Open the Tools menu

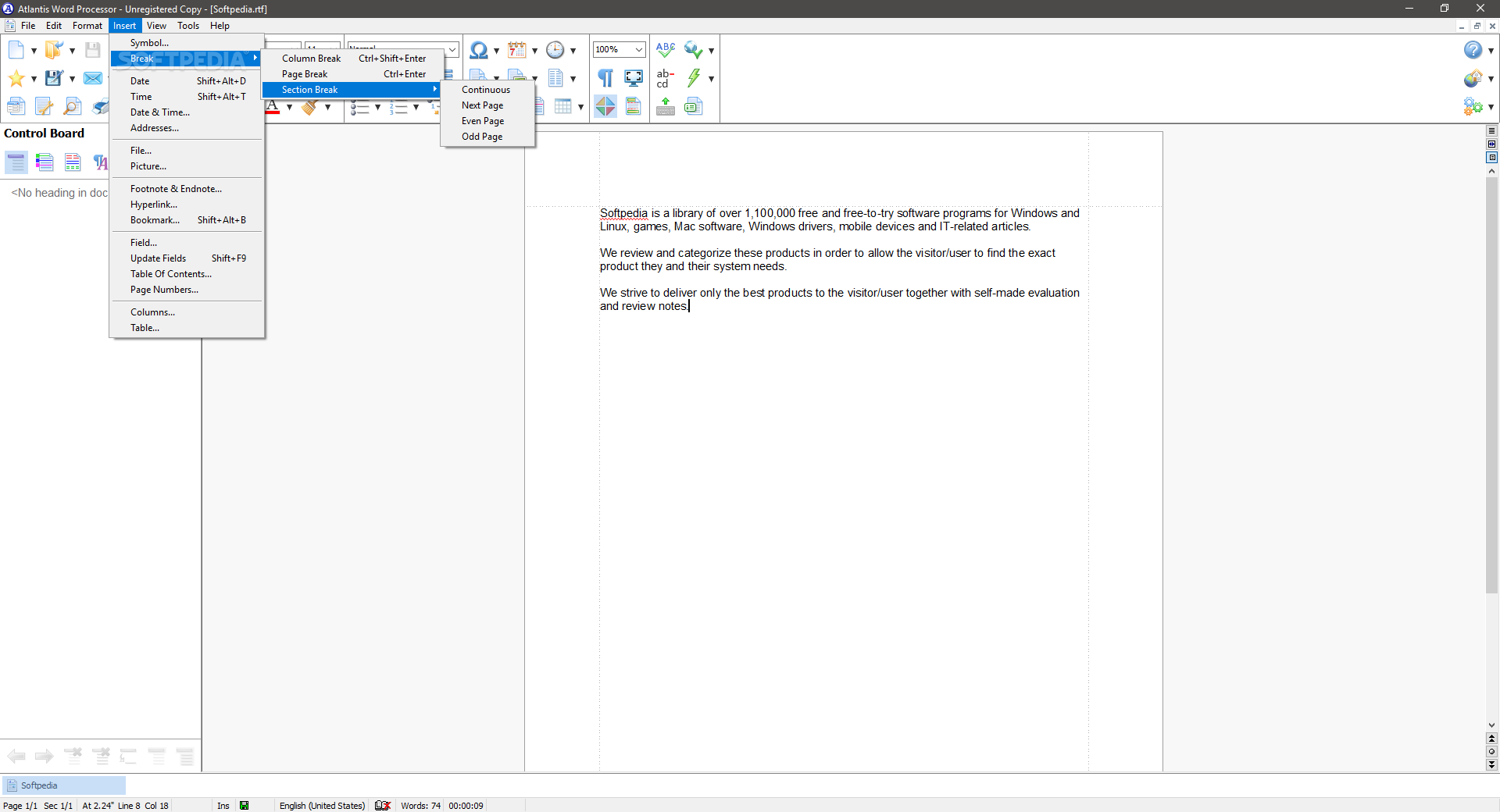coord(188,26)
